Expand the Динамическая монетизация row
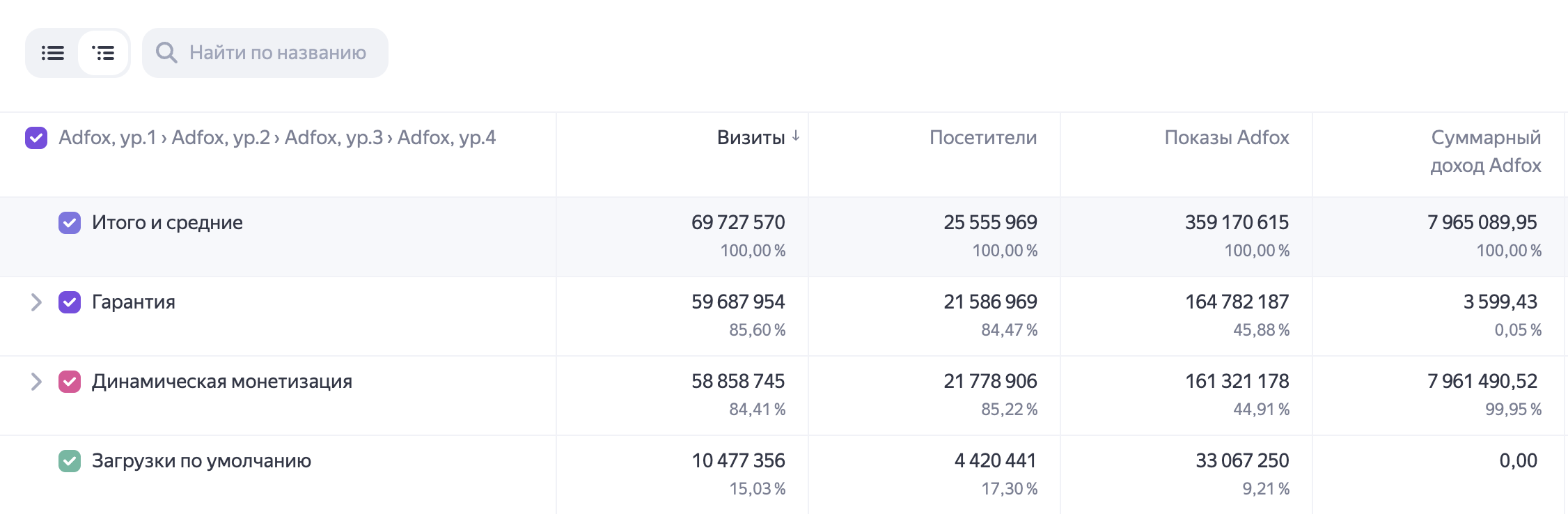 [36, 382]
